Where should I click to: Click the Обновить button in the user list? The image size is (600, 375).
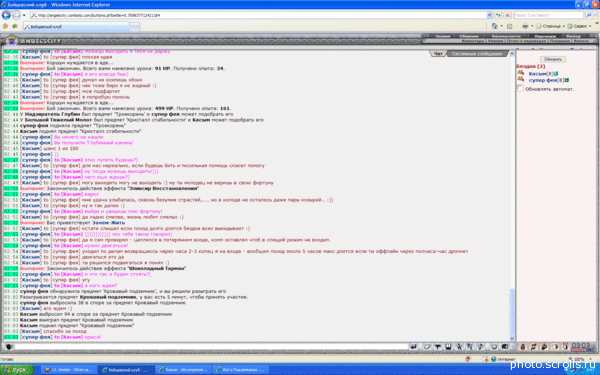pos(553,59)
